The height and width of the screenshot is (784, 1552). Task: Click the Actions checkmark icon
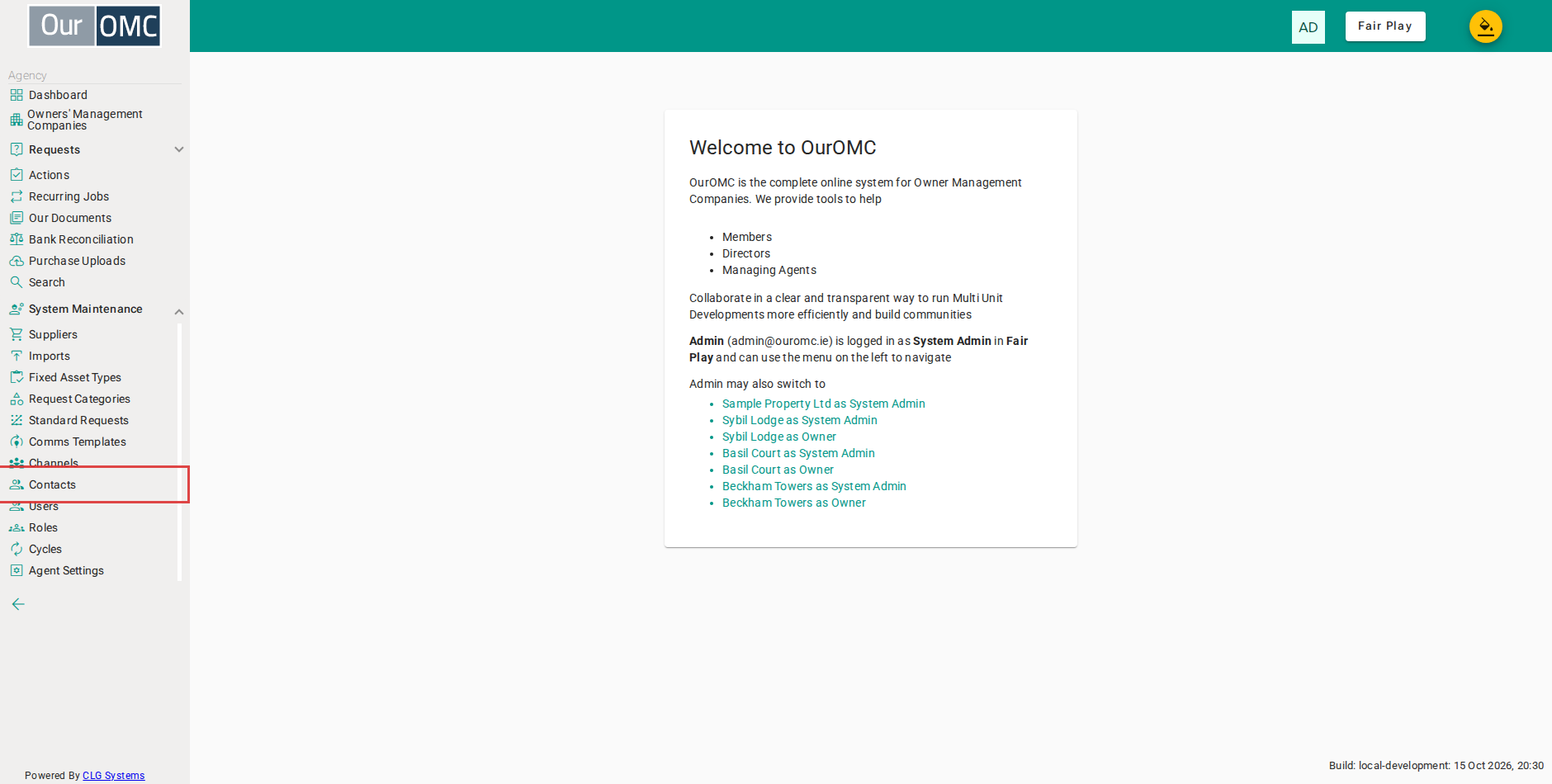point(17,175)
